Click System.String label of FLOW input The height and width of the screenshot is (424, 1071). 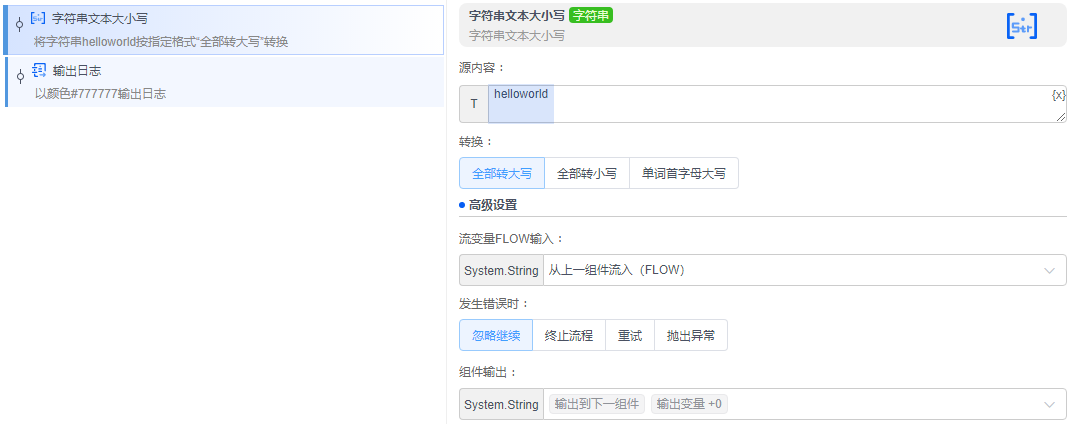coord(501,270)
